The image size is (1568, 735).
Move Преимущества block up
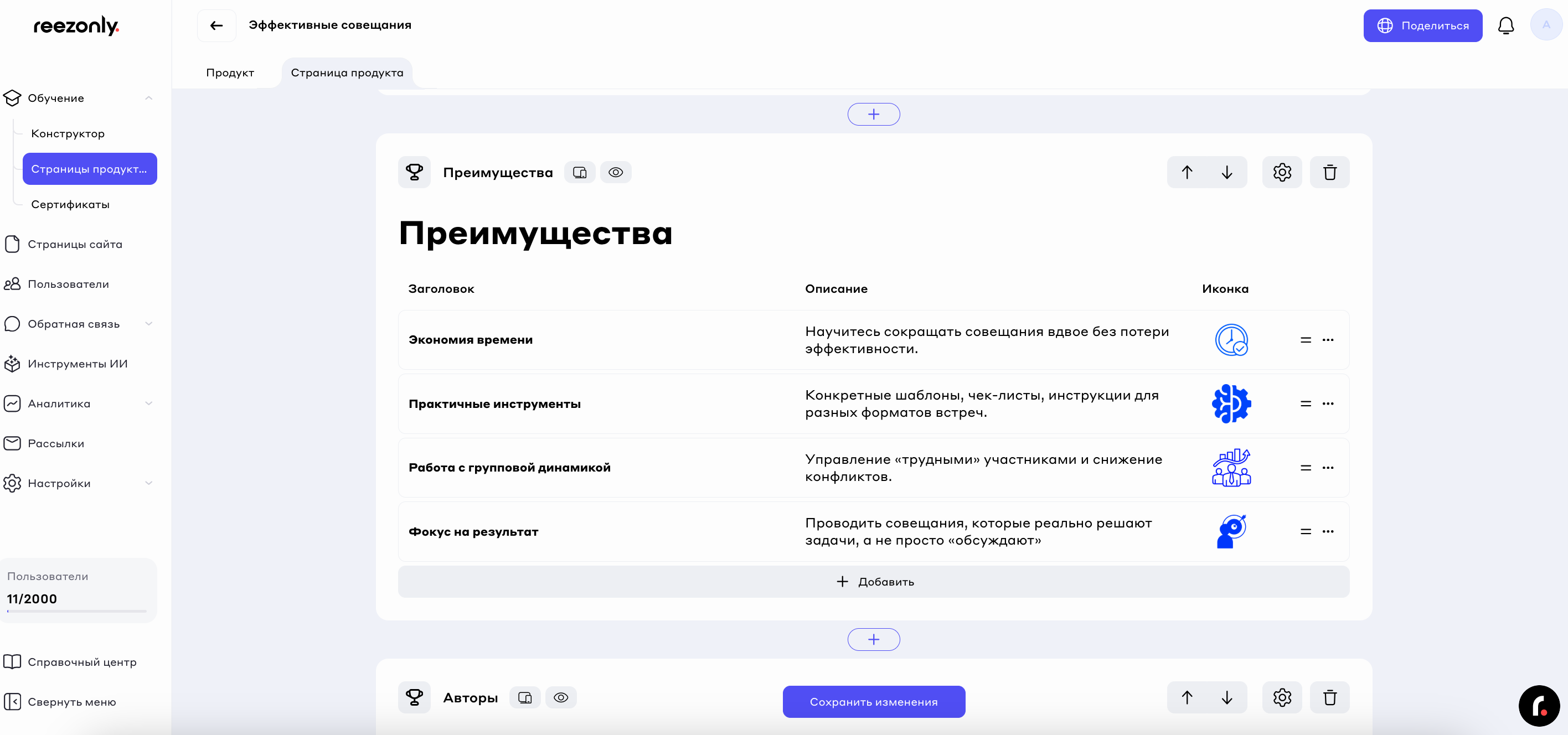(x=1187, y=172)
